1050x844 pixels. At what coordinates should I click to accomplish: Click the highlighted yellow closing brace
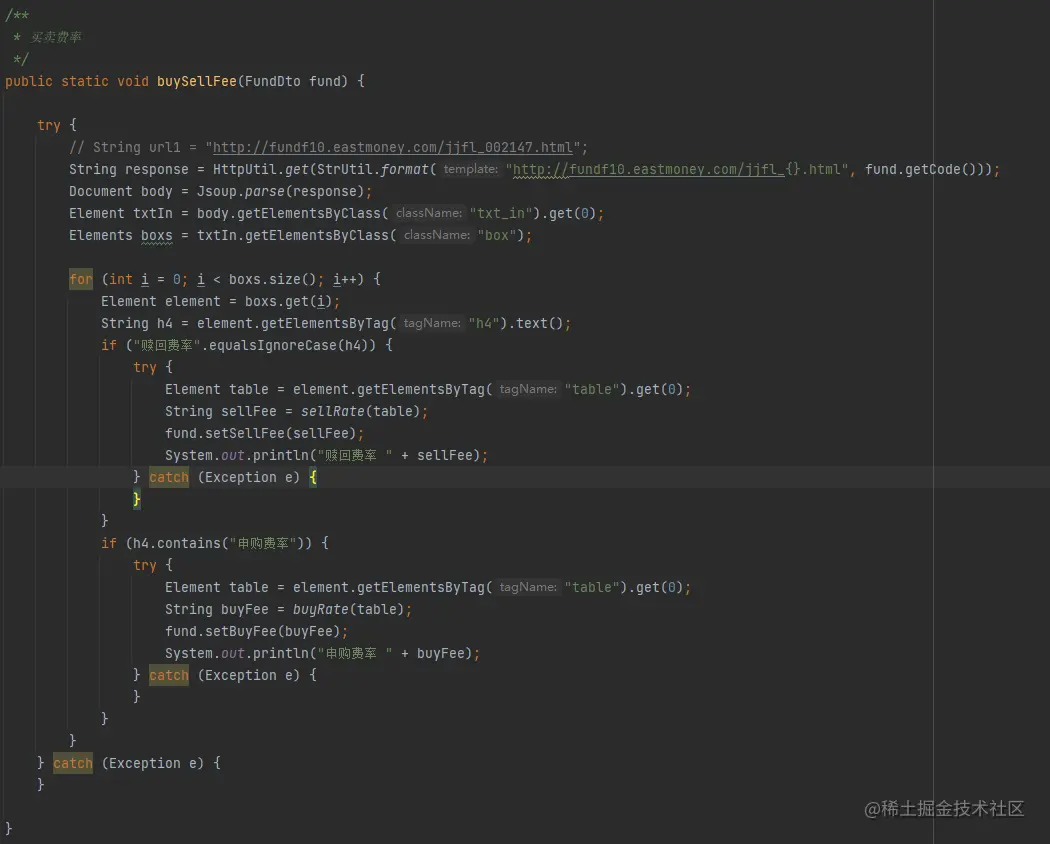[137, 500]
